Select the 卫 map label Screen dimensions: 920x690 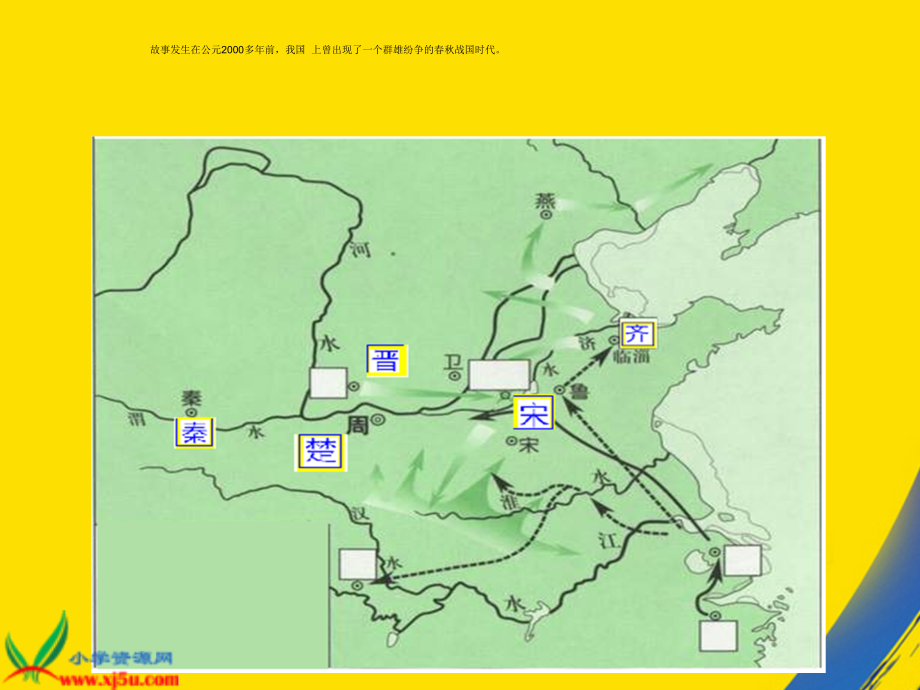452,363
